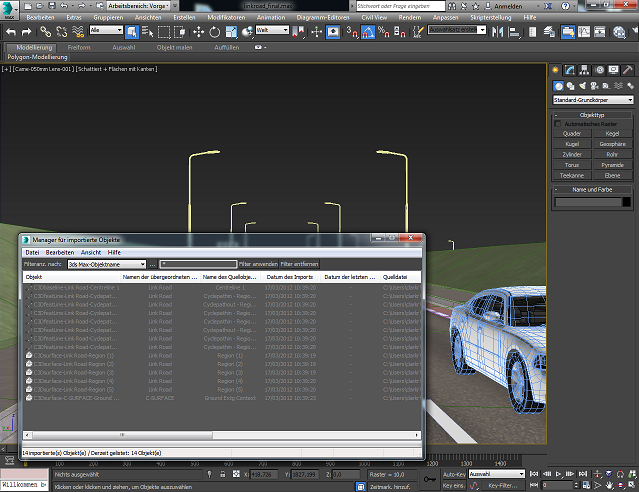Image resolution: width=639 pixels, height=492 pixels.
Task: Open the 3ds Max-Objektname filter dropdown
Action: click(107, 264)
